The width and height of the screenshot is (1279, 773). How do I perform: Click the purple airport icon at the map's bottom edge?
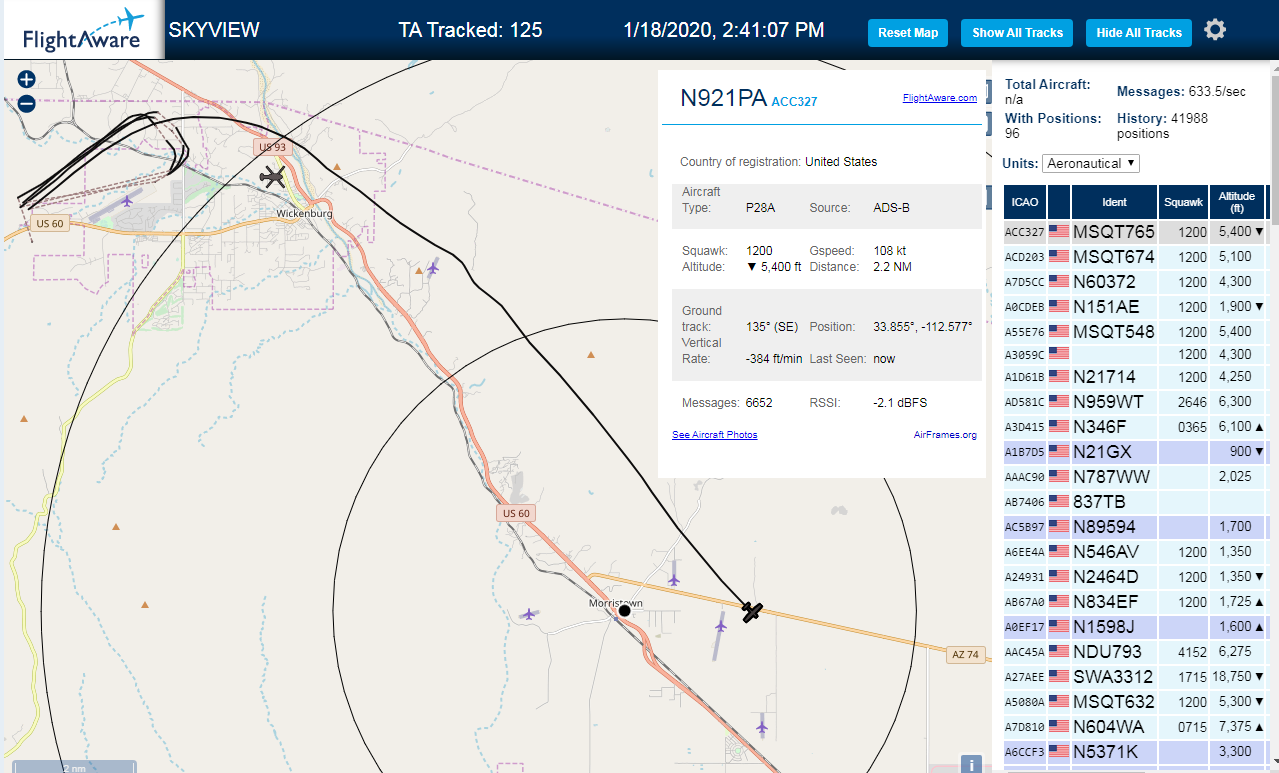762,726
